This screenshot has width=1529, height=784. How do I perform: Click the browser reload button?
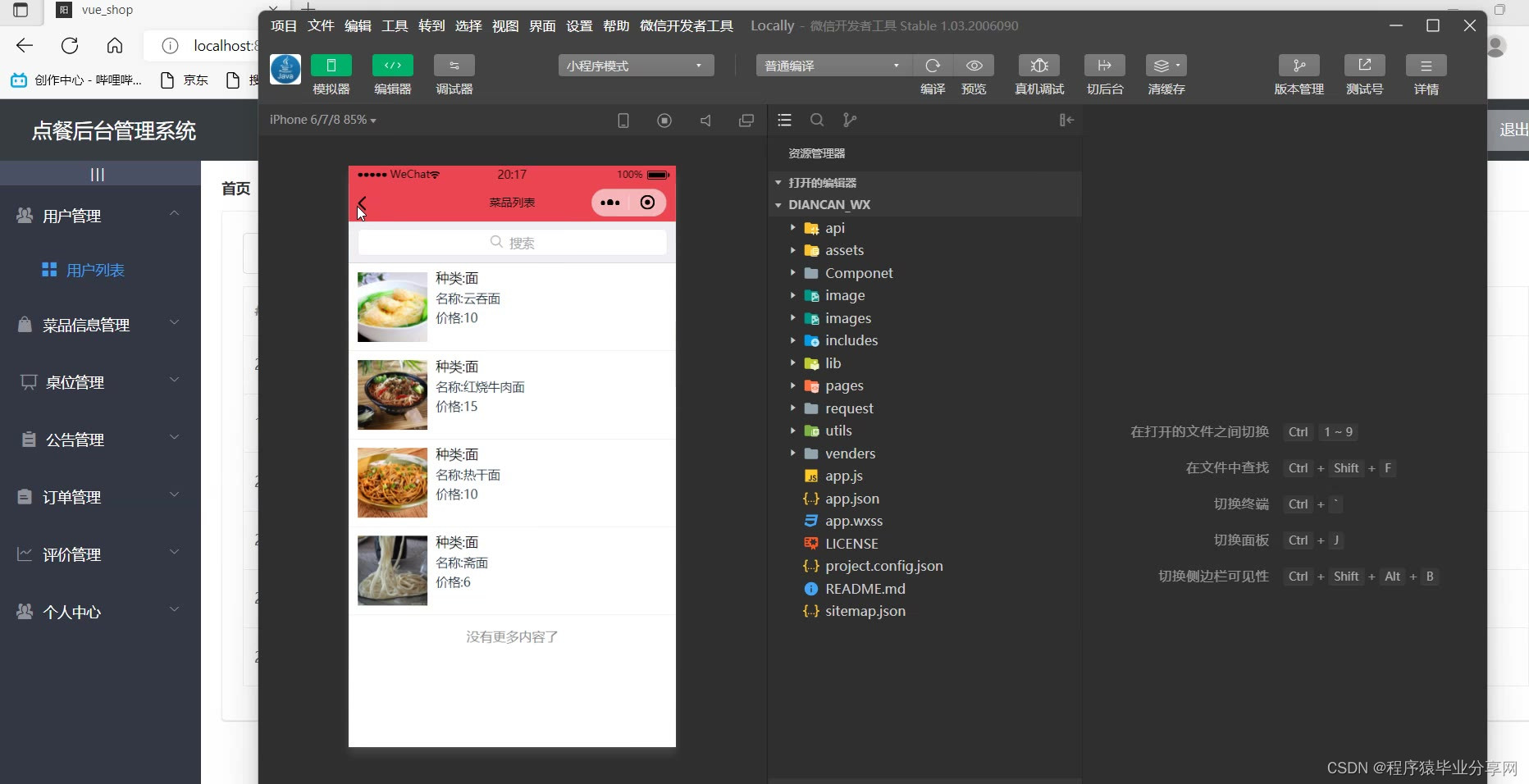click(70, 46)
